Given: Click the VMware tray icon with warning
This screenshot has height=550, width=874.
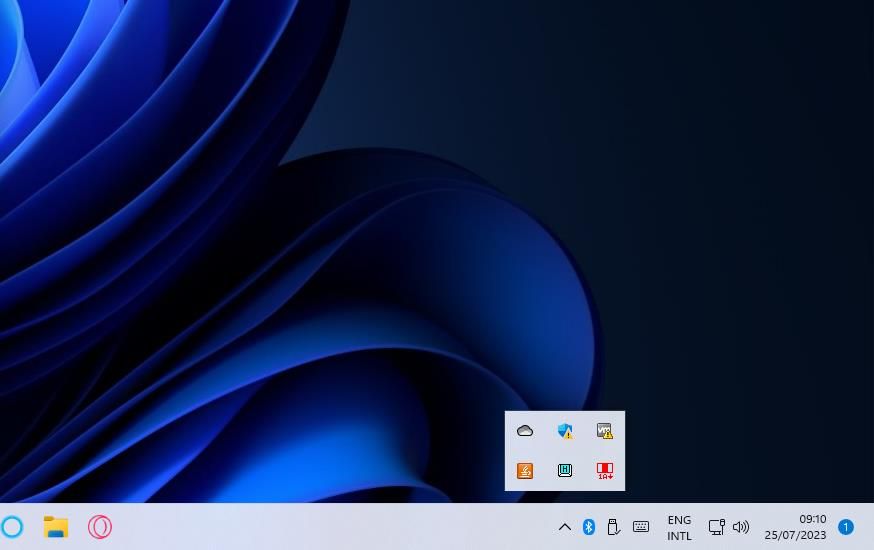Looking at the screenshot, I should [604, 431].
